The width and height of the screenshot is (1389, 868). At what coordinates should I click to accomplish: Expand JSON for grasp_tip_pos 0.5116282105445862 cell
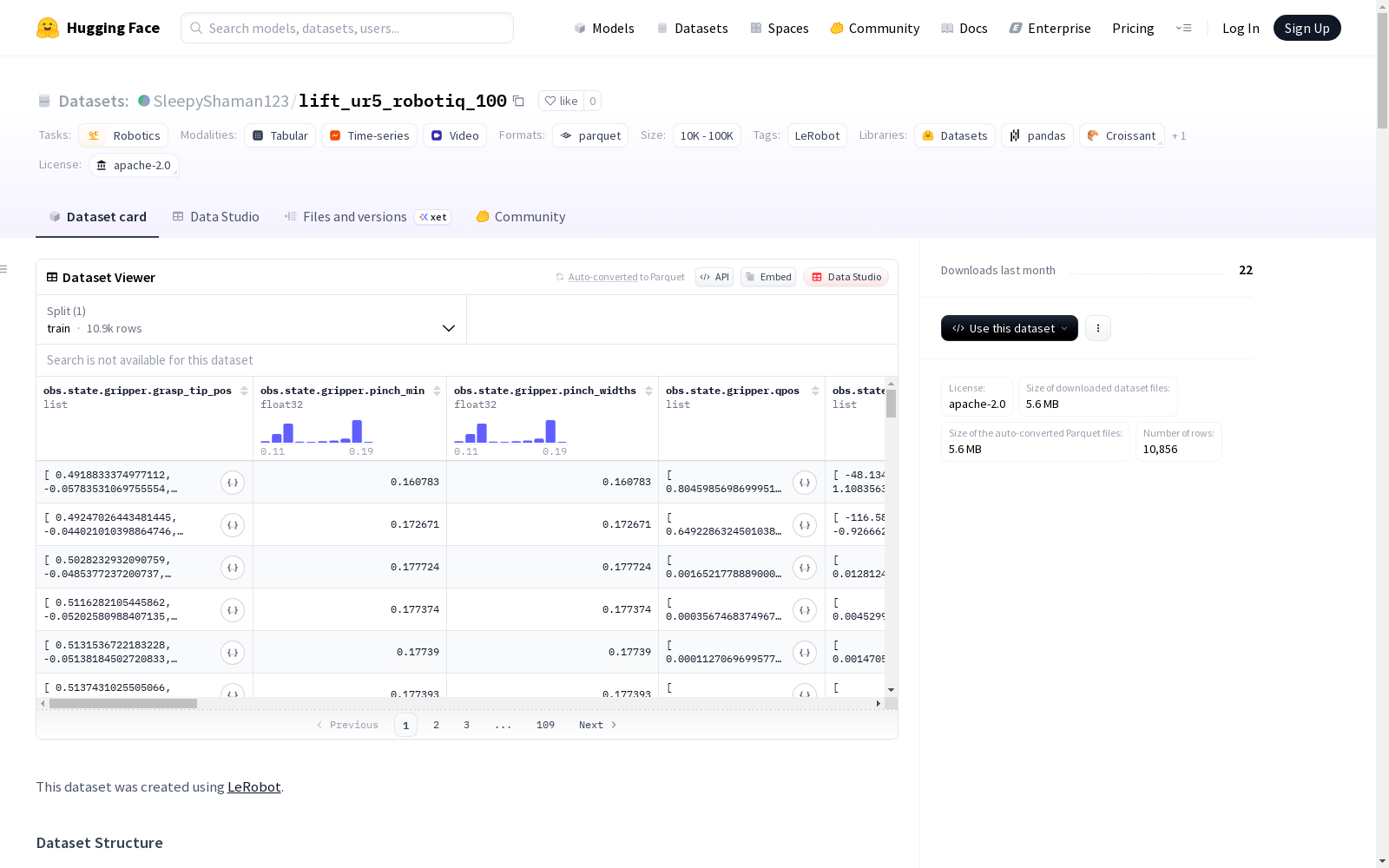coord(233,610)
